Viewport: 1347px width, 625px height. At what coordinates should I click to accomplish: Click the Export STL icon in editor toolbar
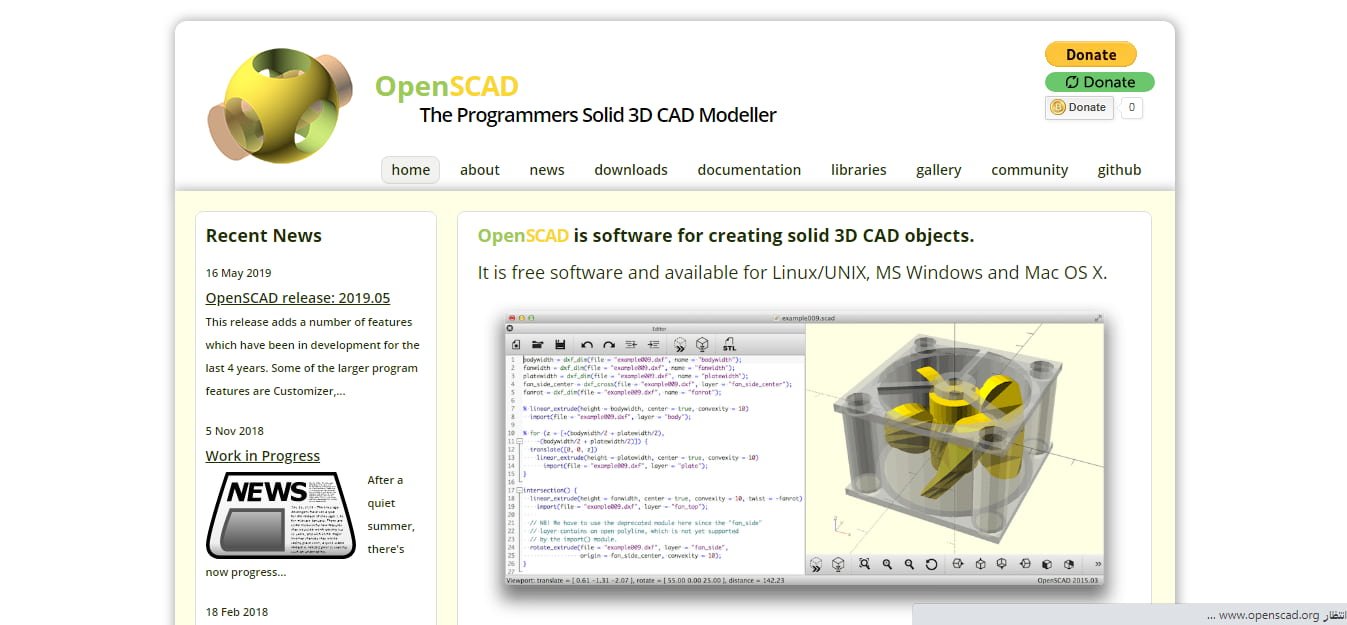[x=729, y=344]
